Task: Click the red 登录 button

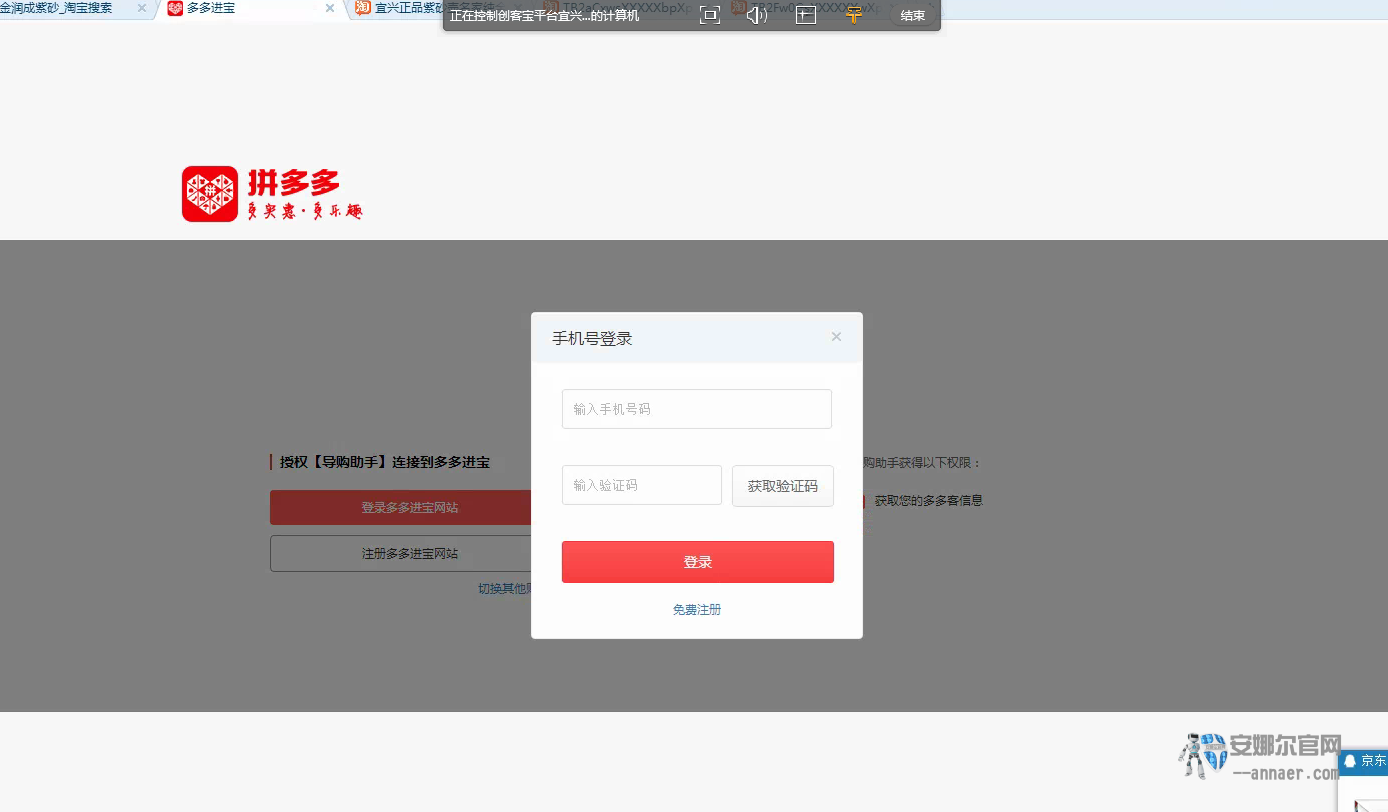Action: [x=698, y=562]
